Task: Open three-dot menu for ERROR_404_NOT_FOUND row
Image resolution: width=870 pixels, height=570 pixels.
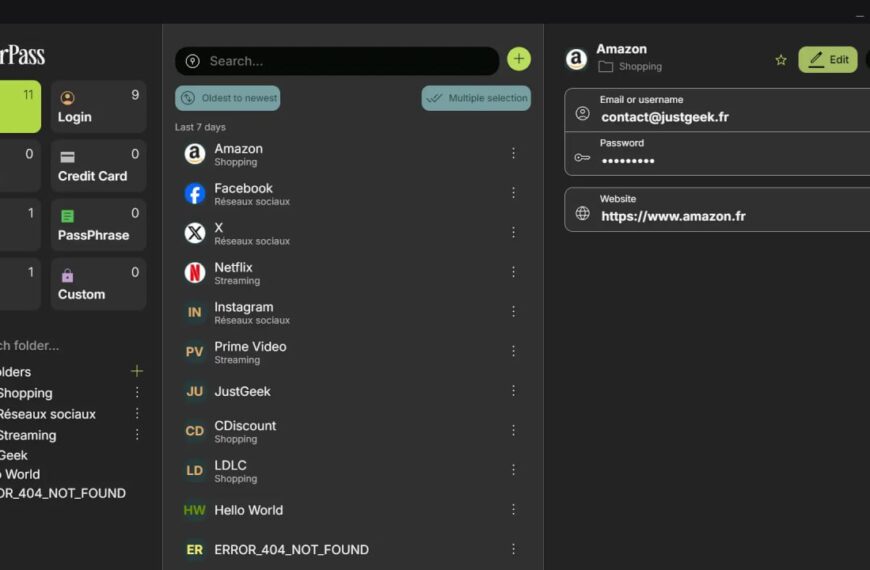Action: tap(513, 549)
